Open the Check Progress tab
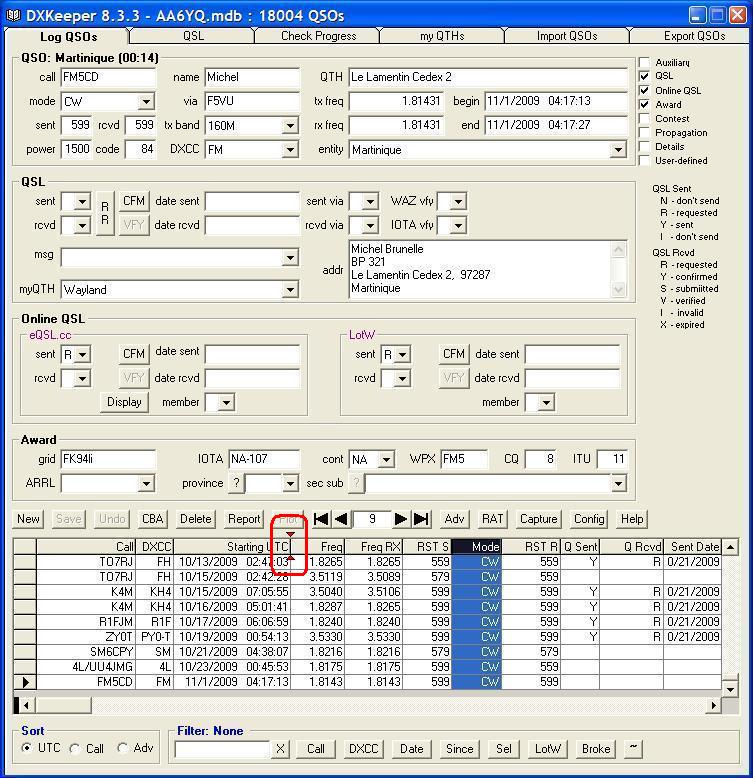753x778 pixels. [318, 36]
